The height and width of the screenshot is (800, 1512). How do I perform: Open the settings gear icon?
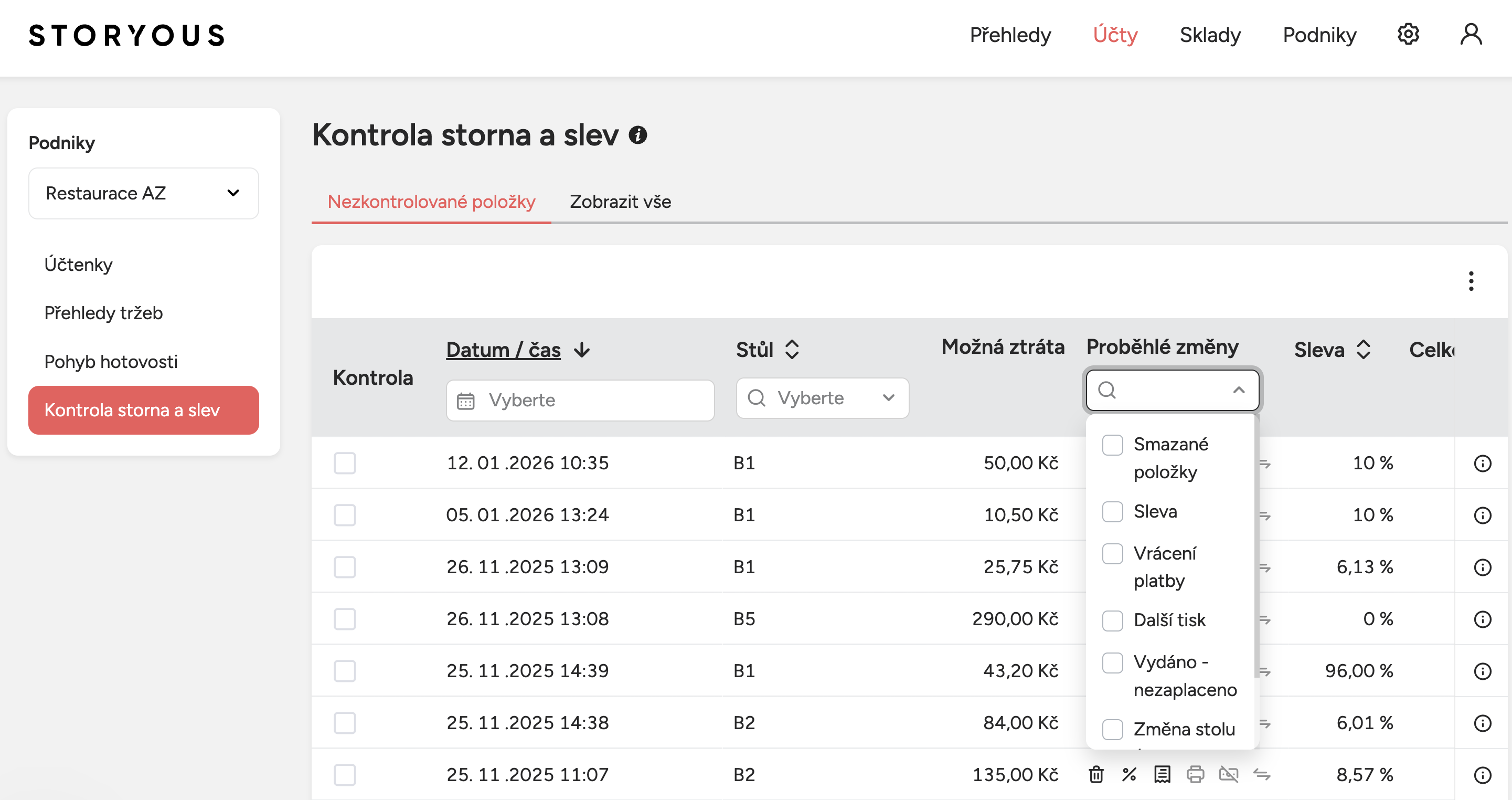point(1408,35)
